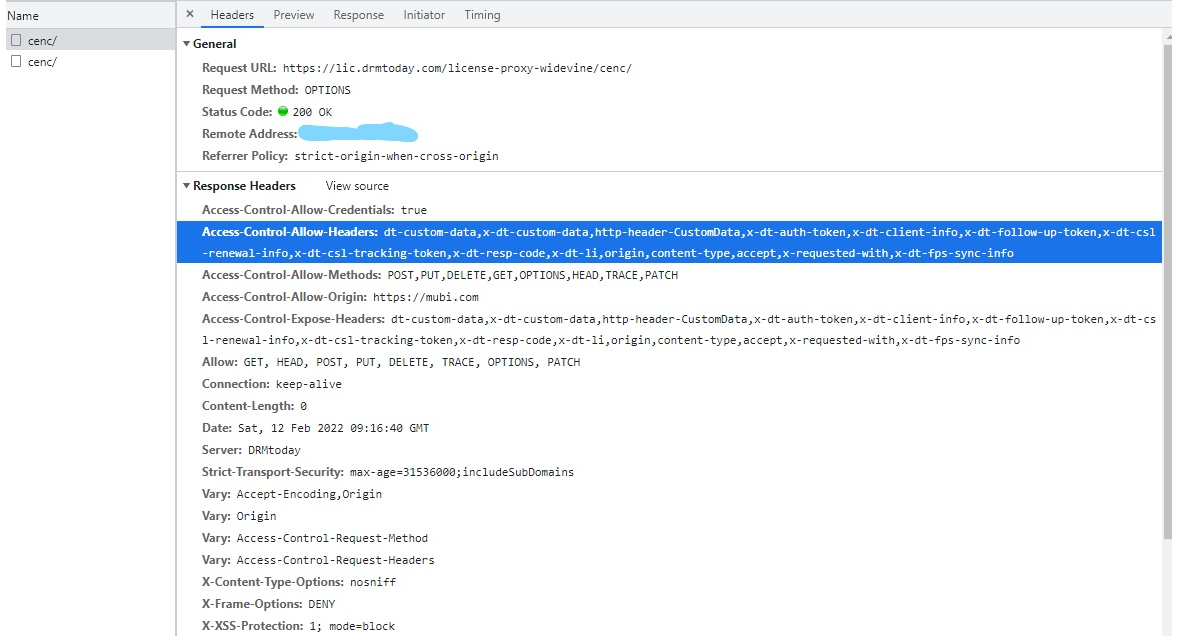Click the green status code indicator
This screenshot has width=1194, height=642.
(x=283, y=111)
